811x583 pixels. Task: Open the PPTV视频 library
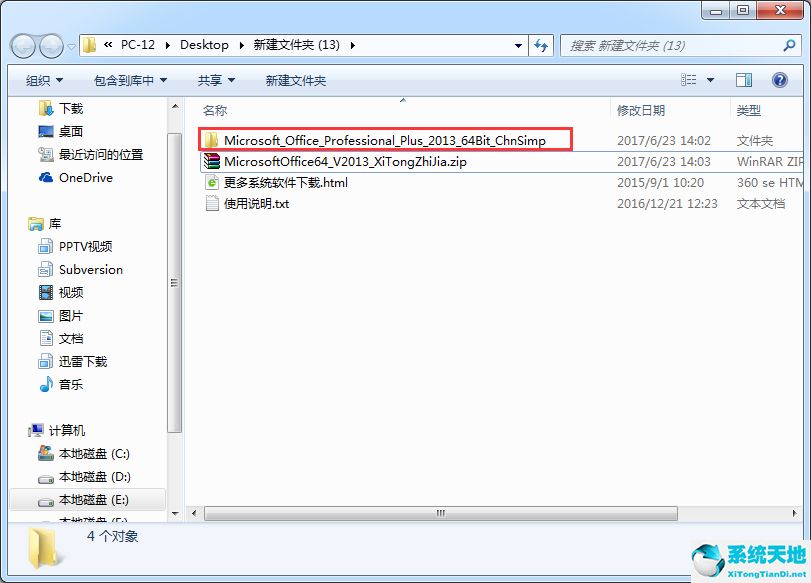click(x=85, y=247)
